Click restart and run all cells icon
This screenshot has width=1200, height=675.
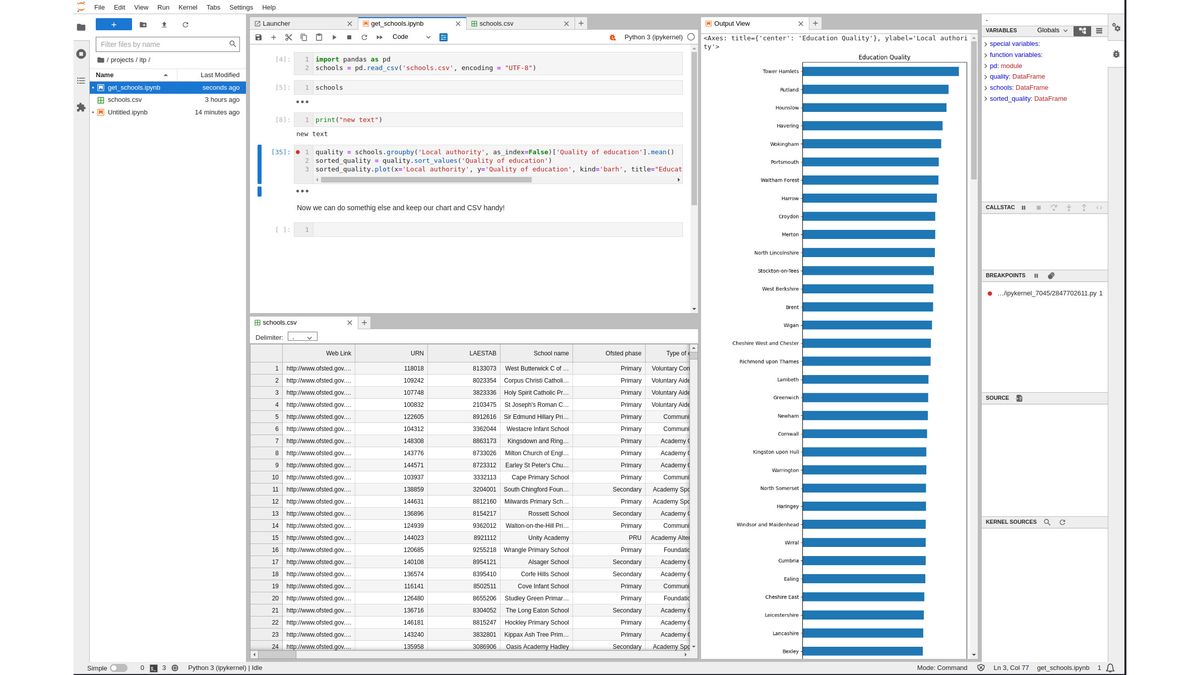[378, 37]
